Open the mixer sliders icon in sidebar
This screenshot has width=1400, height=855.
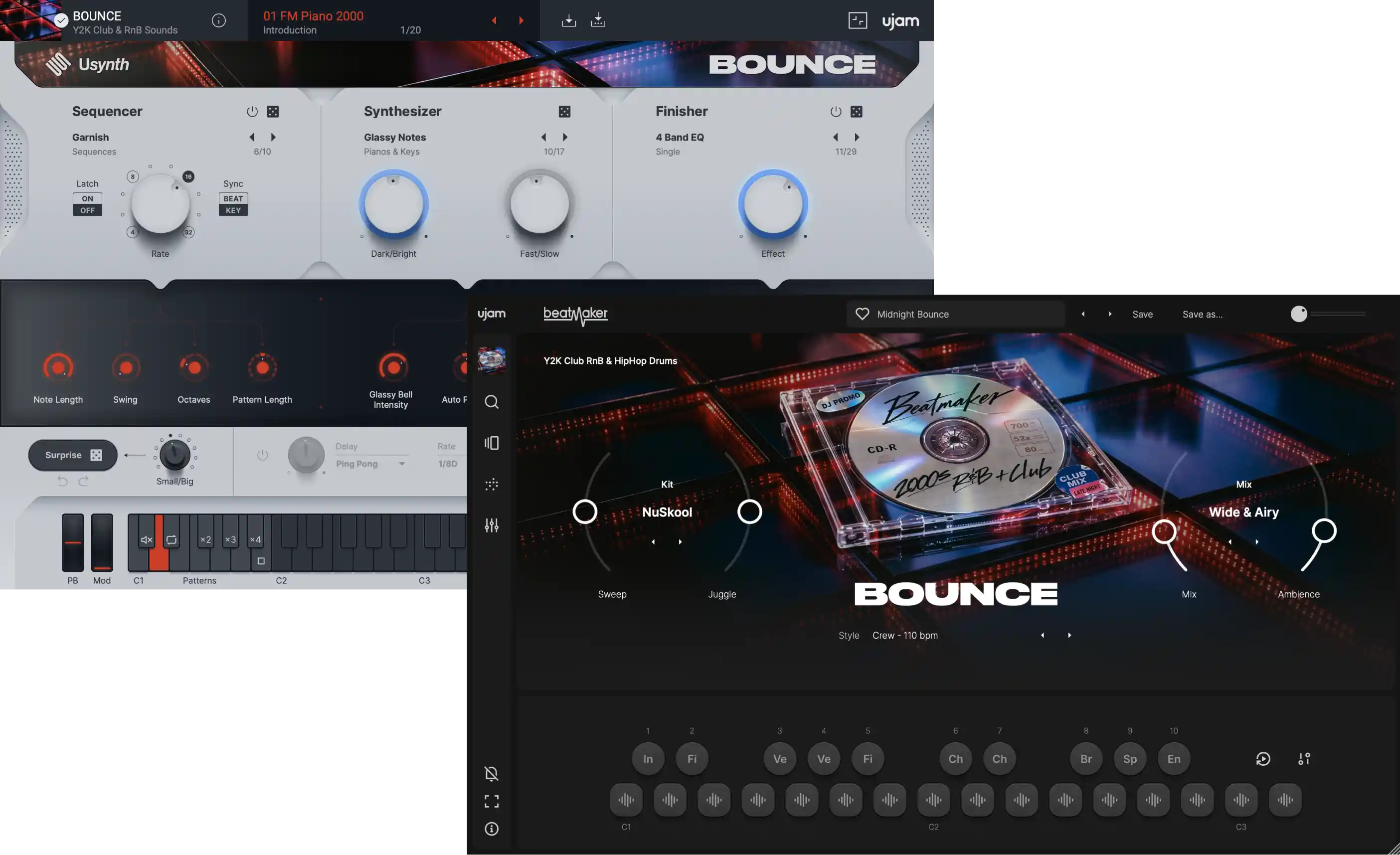pos(492,525)
